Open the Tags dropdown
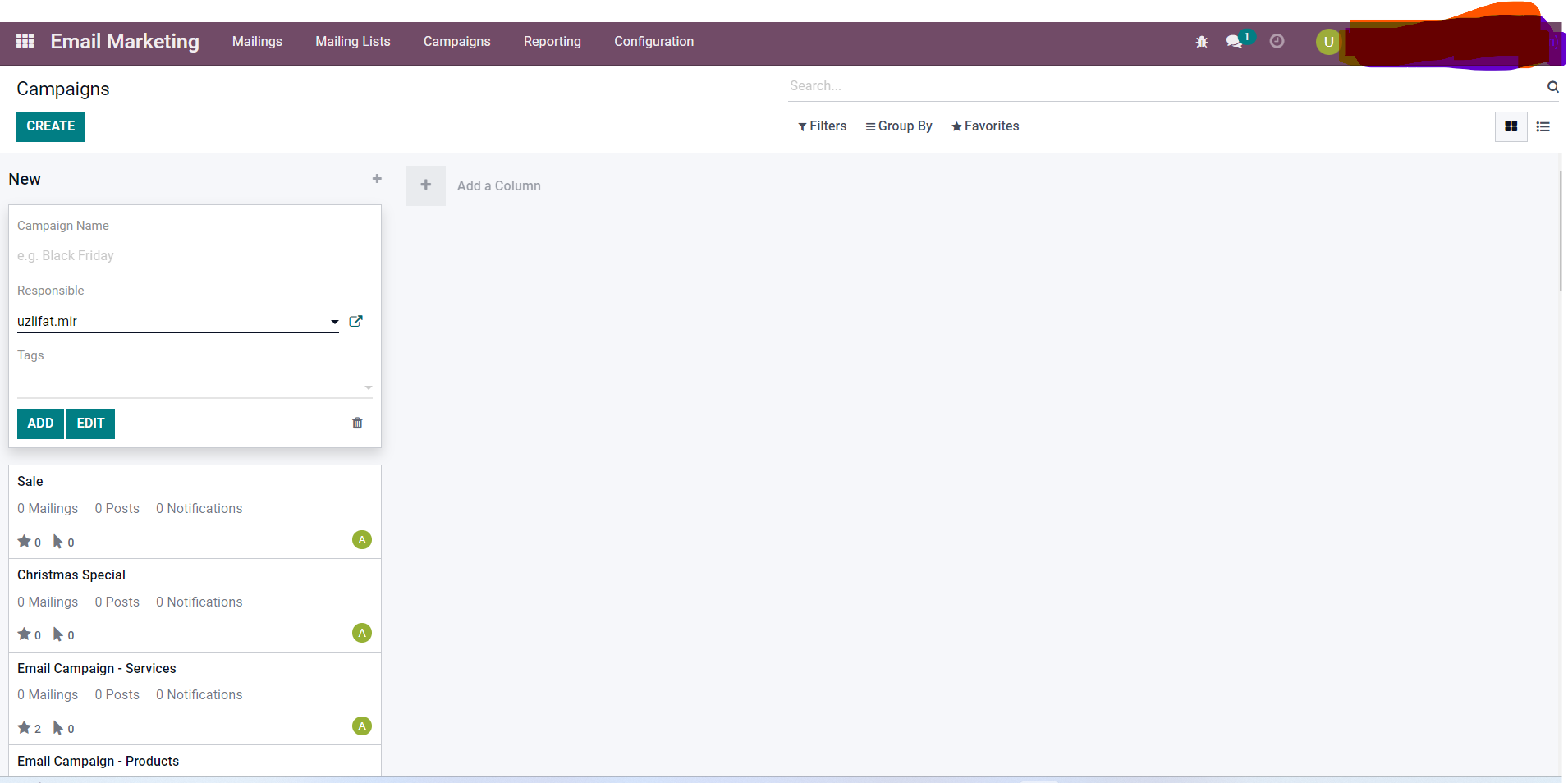1568x783 pixels. coord(368,387)
